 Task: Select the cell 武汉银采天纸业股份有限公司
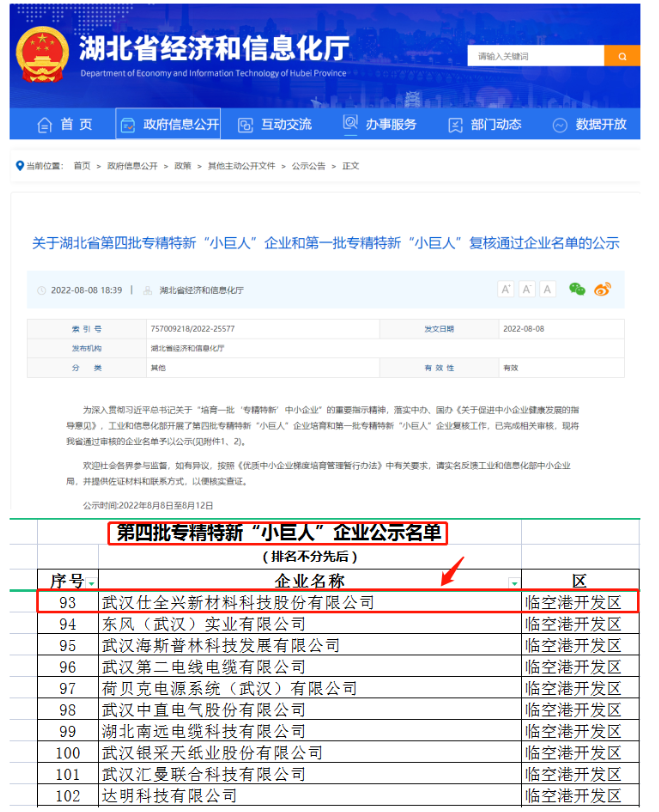(x=310, y=752)
